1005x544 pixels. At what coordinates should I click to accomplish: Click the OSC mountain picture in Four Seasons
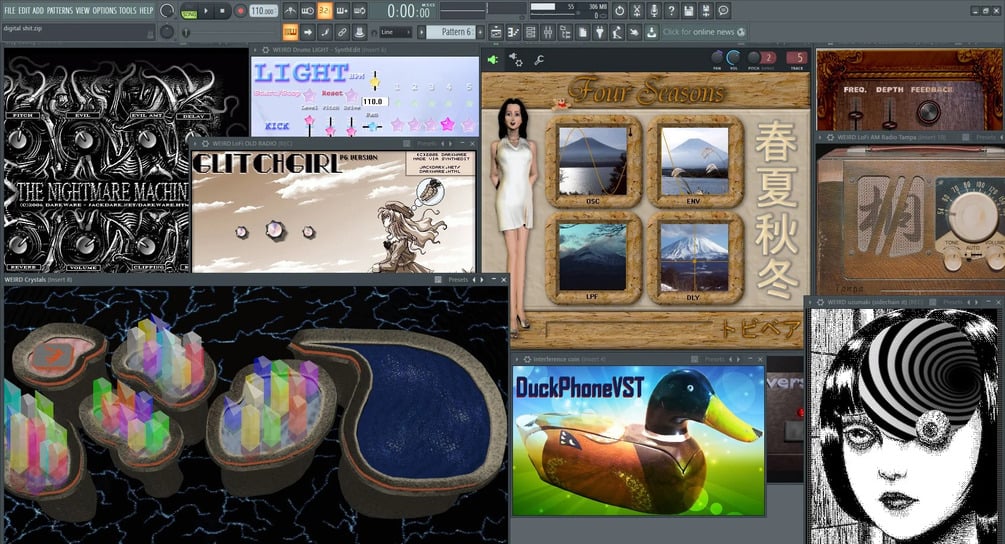coord(593,161)
